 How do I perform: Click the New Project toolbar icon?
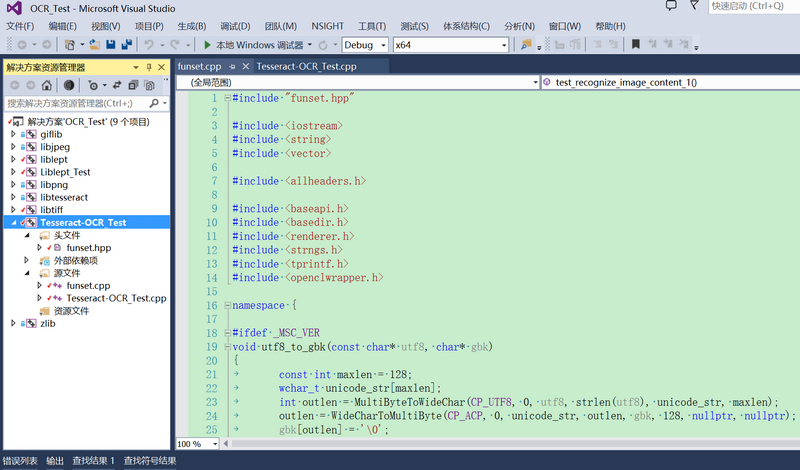click(x=70, y=45)
